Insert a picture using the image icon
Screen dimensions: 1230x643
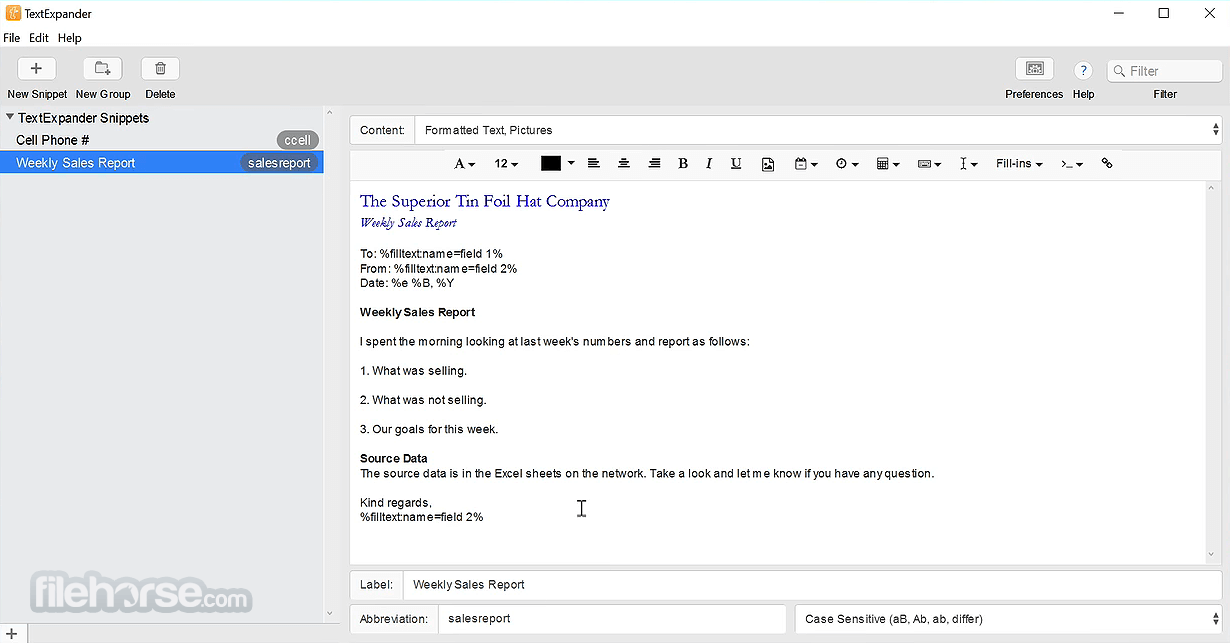pyautogui.click(x=768, y=164)
